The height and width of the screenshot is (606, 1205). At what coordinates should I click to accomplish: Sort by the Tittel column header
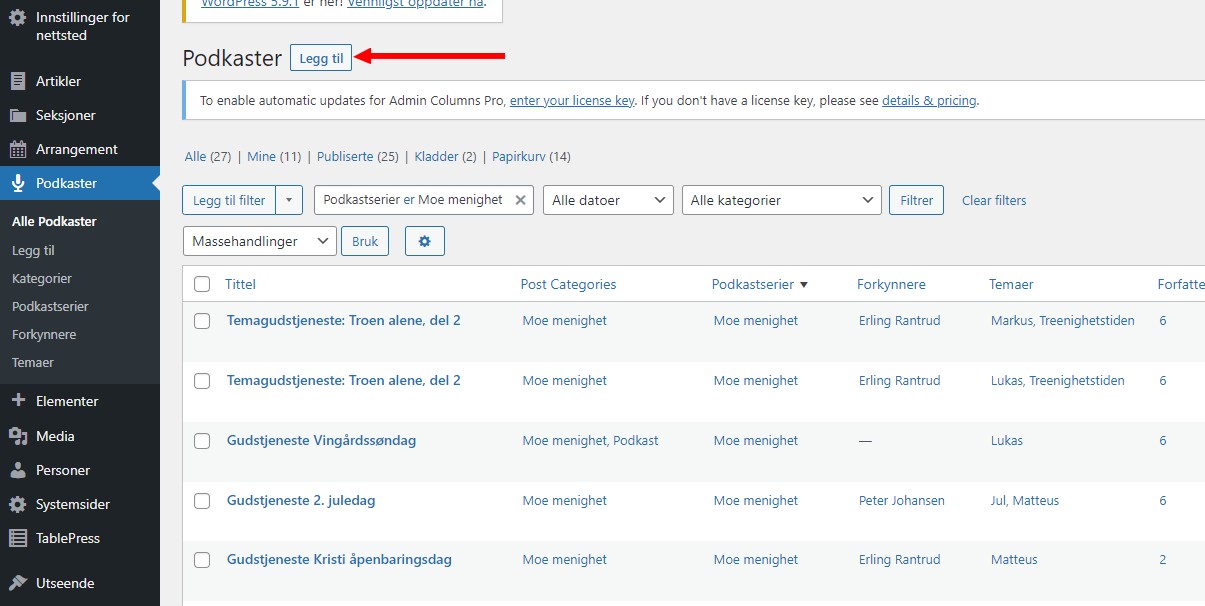click(240, 285)
